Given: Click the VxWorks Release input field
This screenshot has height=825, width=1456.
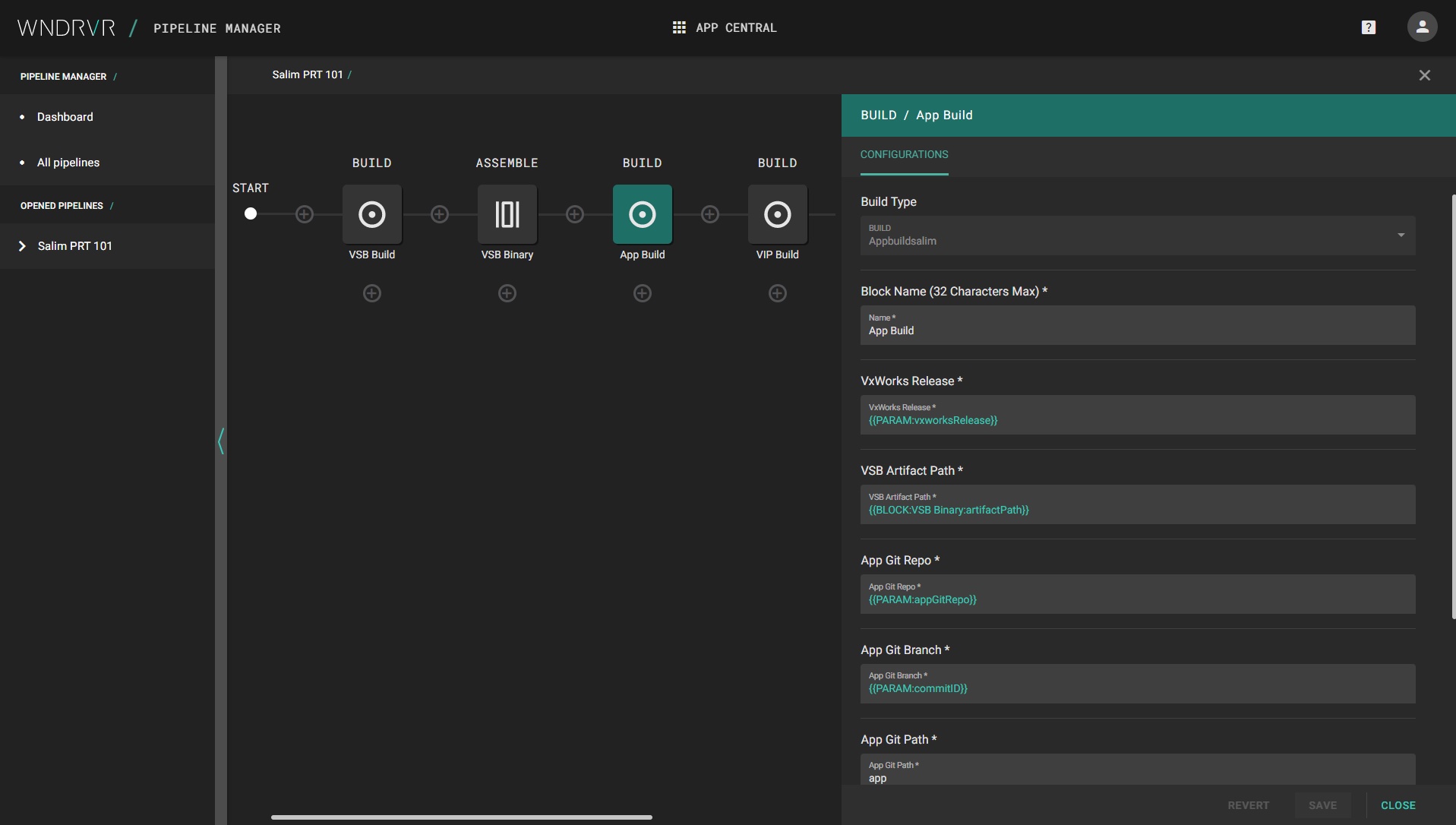Looking at the screenshot, I should click(1138, 415).
